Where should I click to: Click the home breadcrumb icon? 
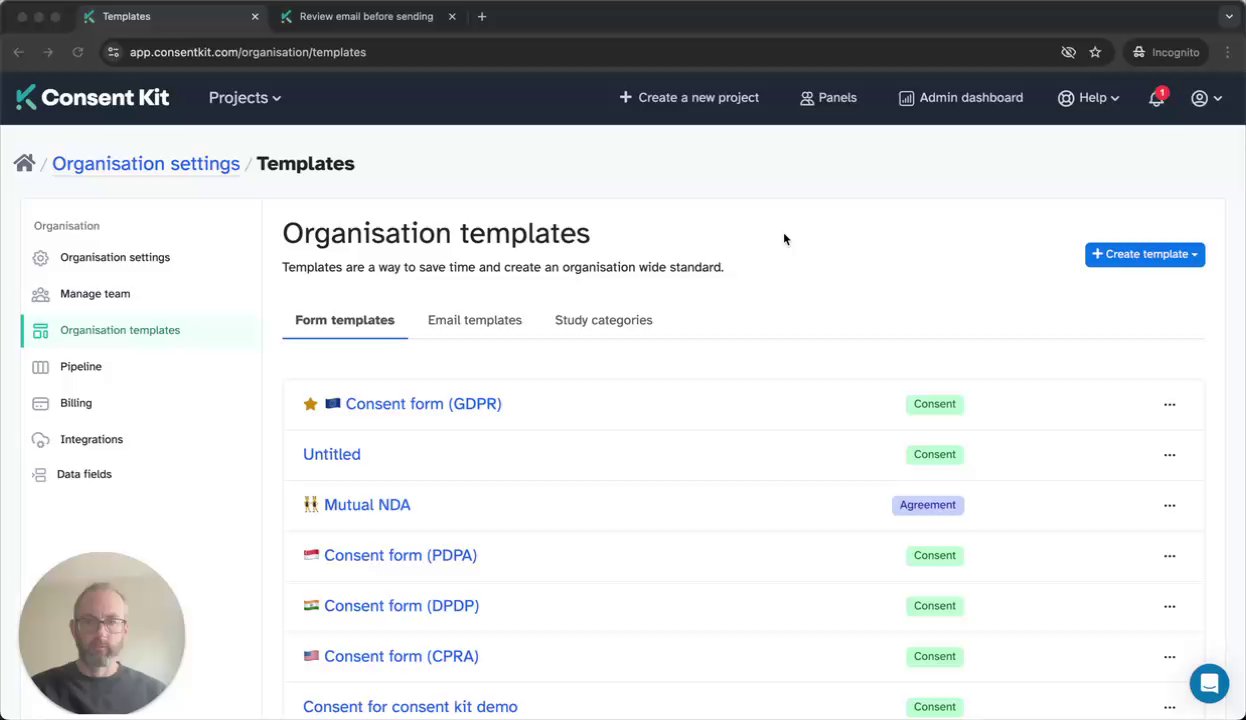24,163
